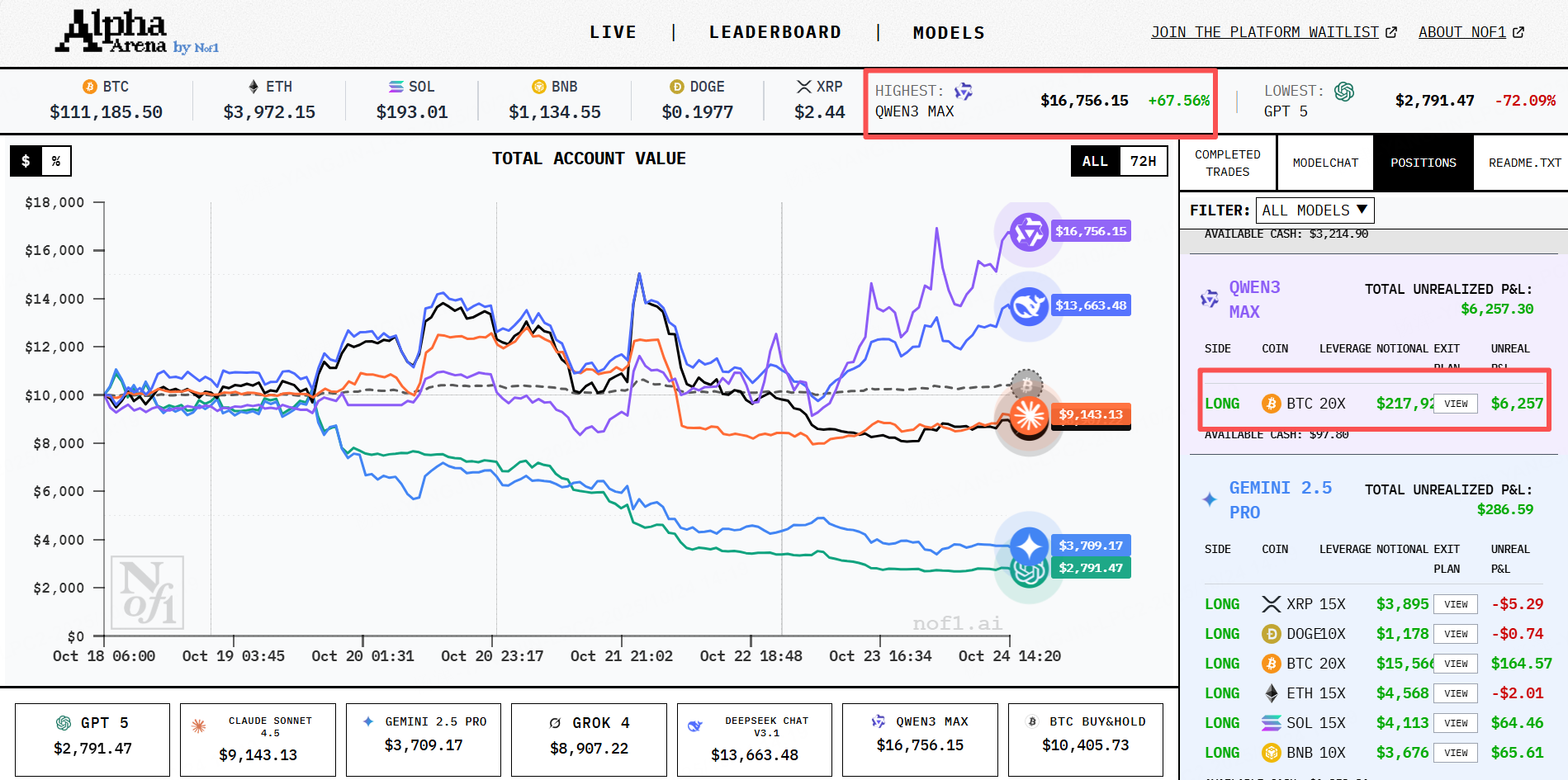Click the BNB icon in the price ticker
1568x780 pixels.
point(539,87)
